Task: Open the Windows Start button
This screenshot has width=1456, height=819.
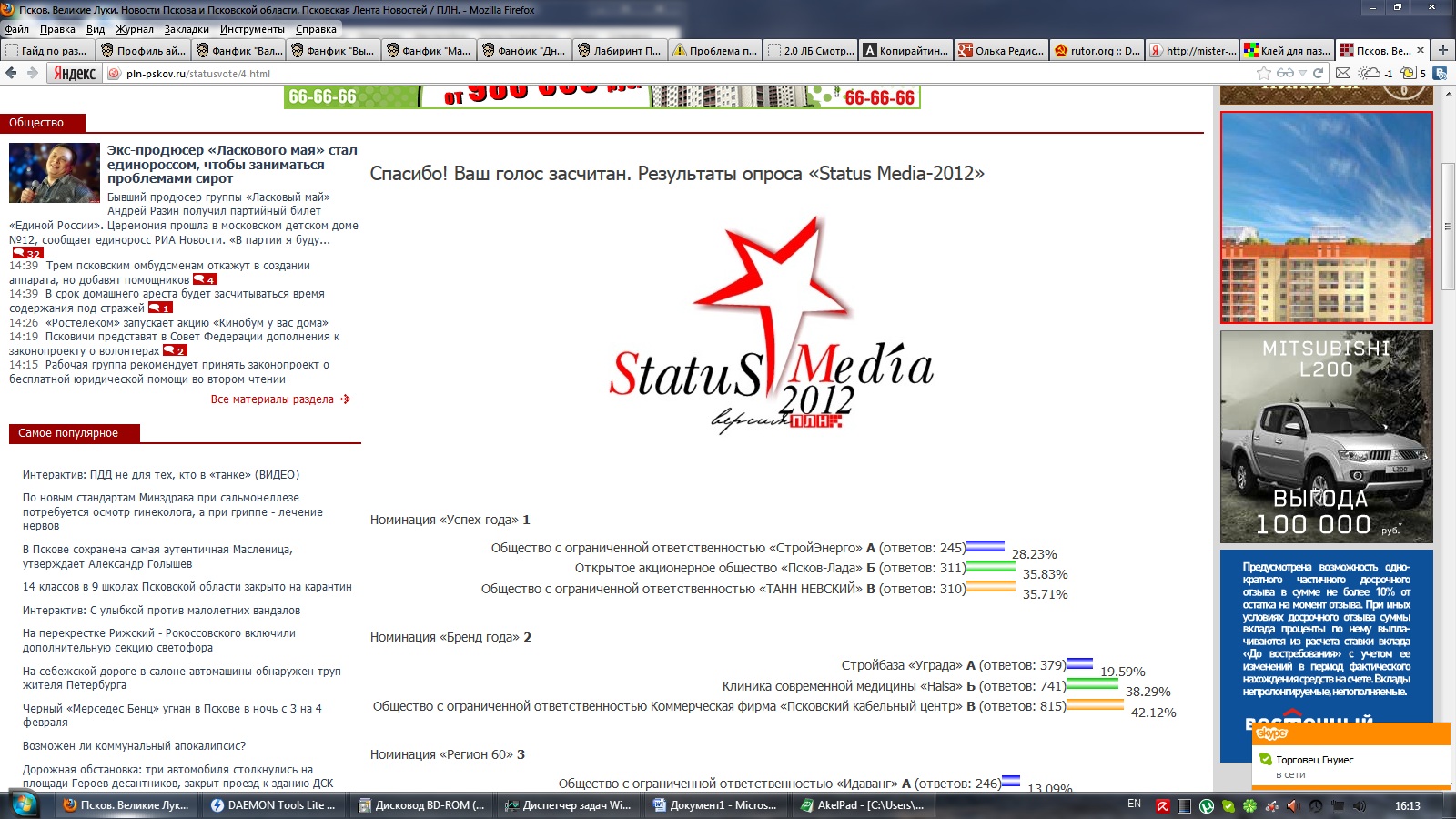Action: (24, 804)
